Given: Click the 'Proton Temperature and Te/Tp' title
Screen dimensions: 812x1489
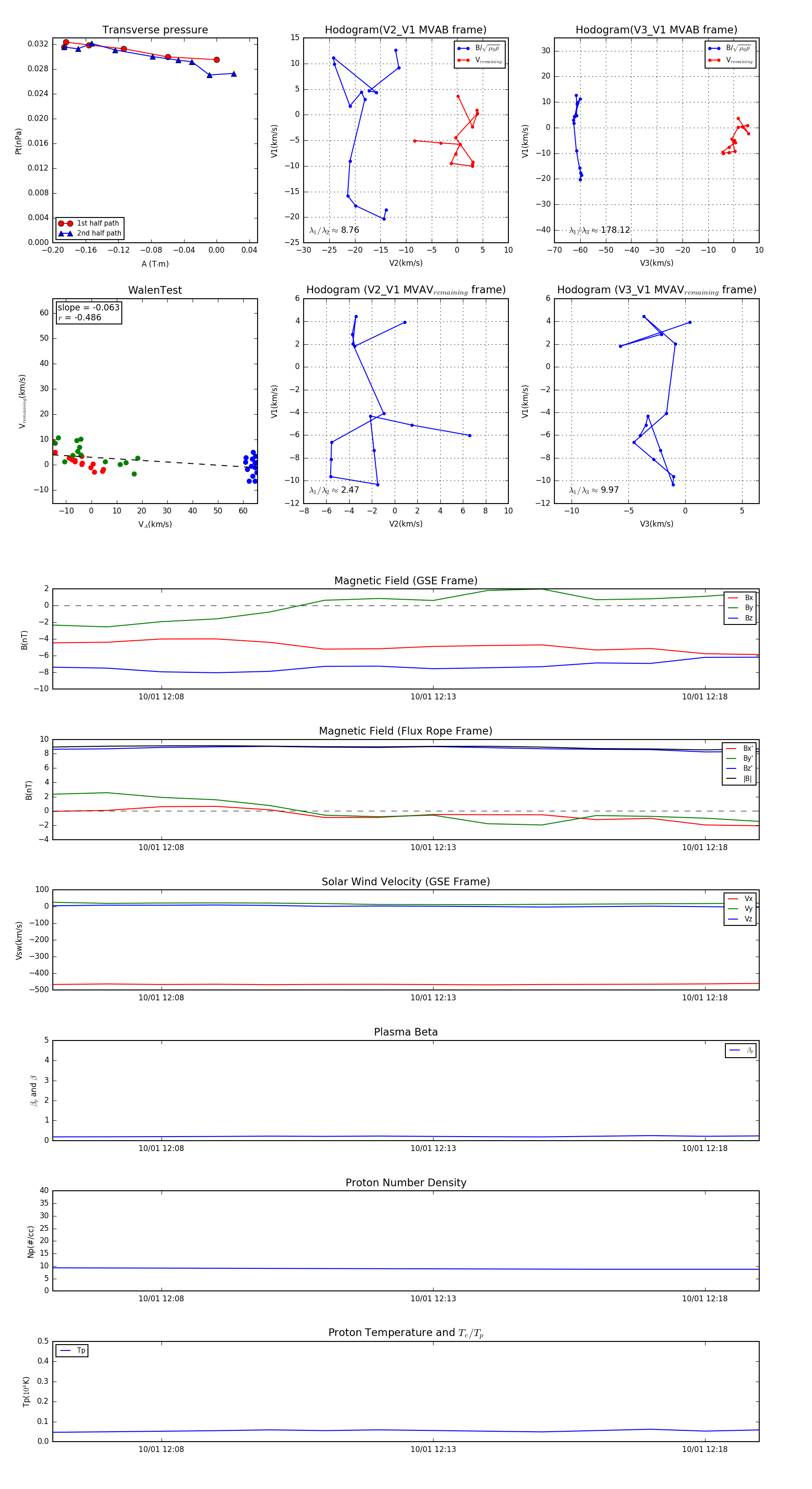Looking at the screenshot, I should coord(406,1333).
